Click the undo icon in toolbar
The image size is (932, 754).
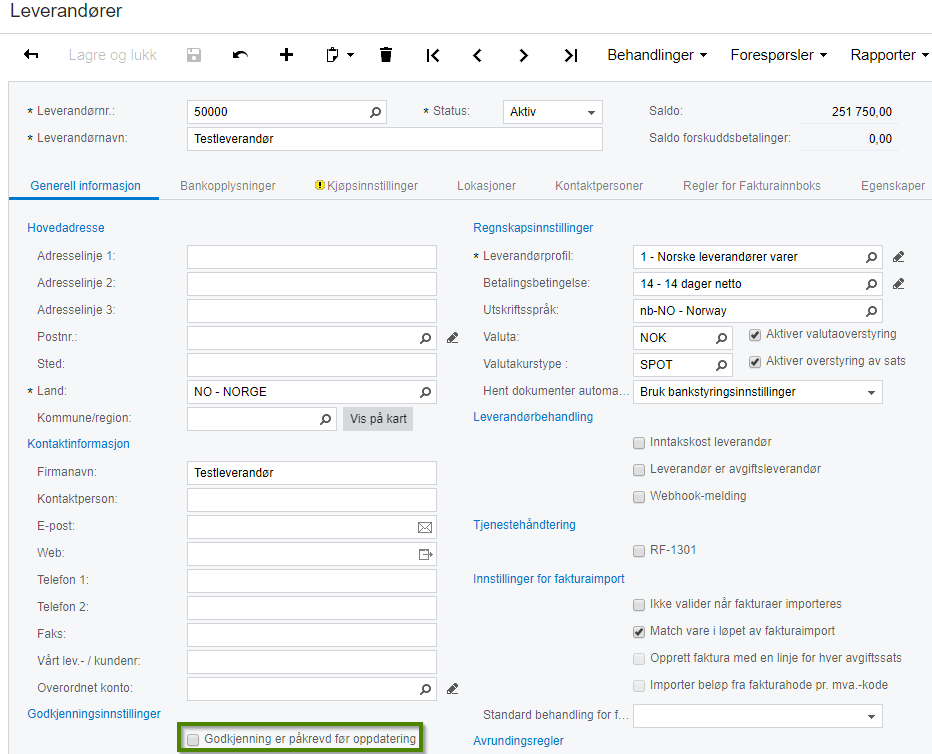click(x=240, y=55)
